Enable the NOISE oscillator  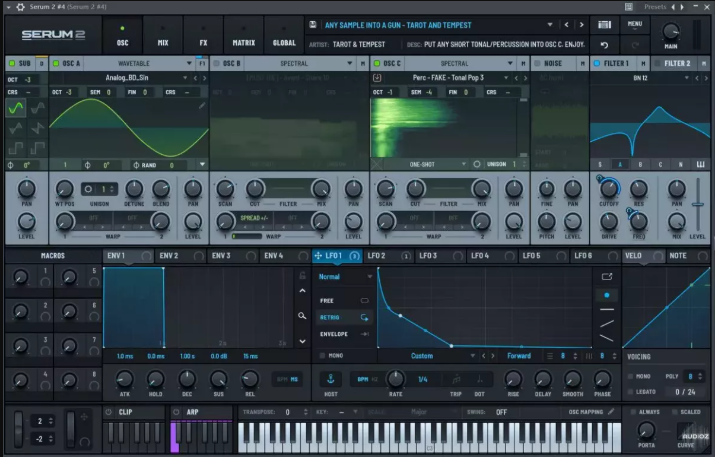(537, 63)
